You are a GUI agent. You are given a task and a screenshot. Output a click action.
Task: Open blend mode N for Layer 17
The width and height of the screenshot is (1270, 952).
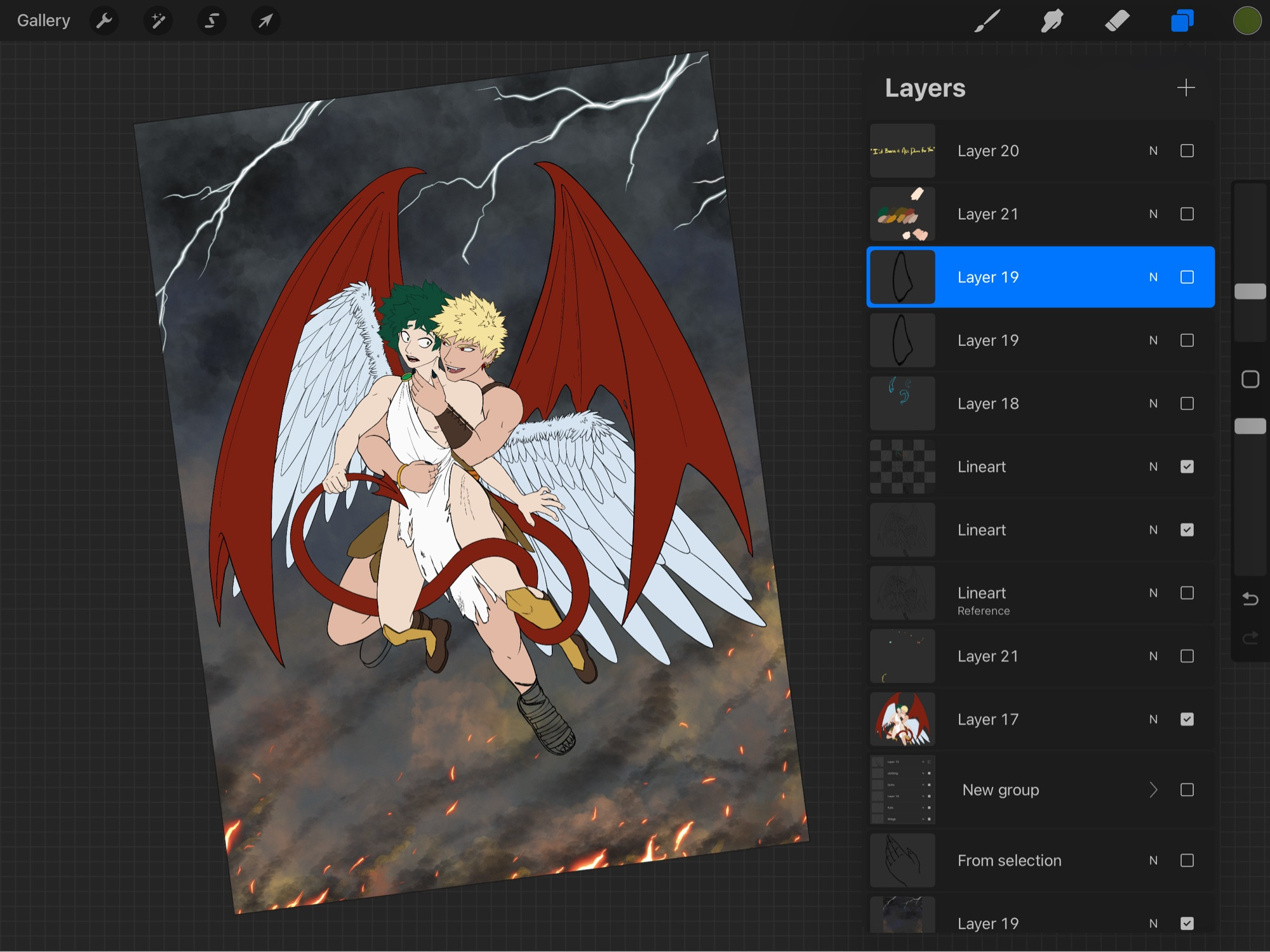coord(1153,719)
